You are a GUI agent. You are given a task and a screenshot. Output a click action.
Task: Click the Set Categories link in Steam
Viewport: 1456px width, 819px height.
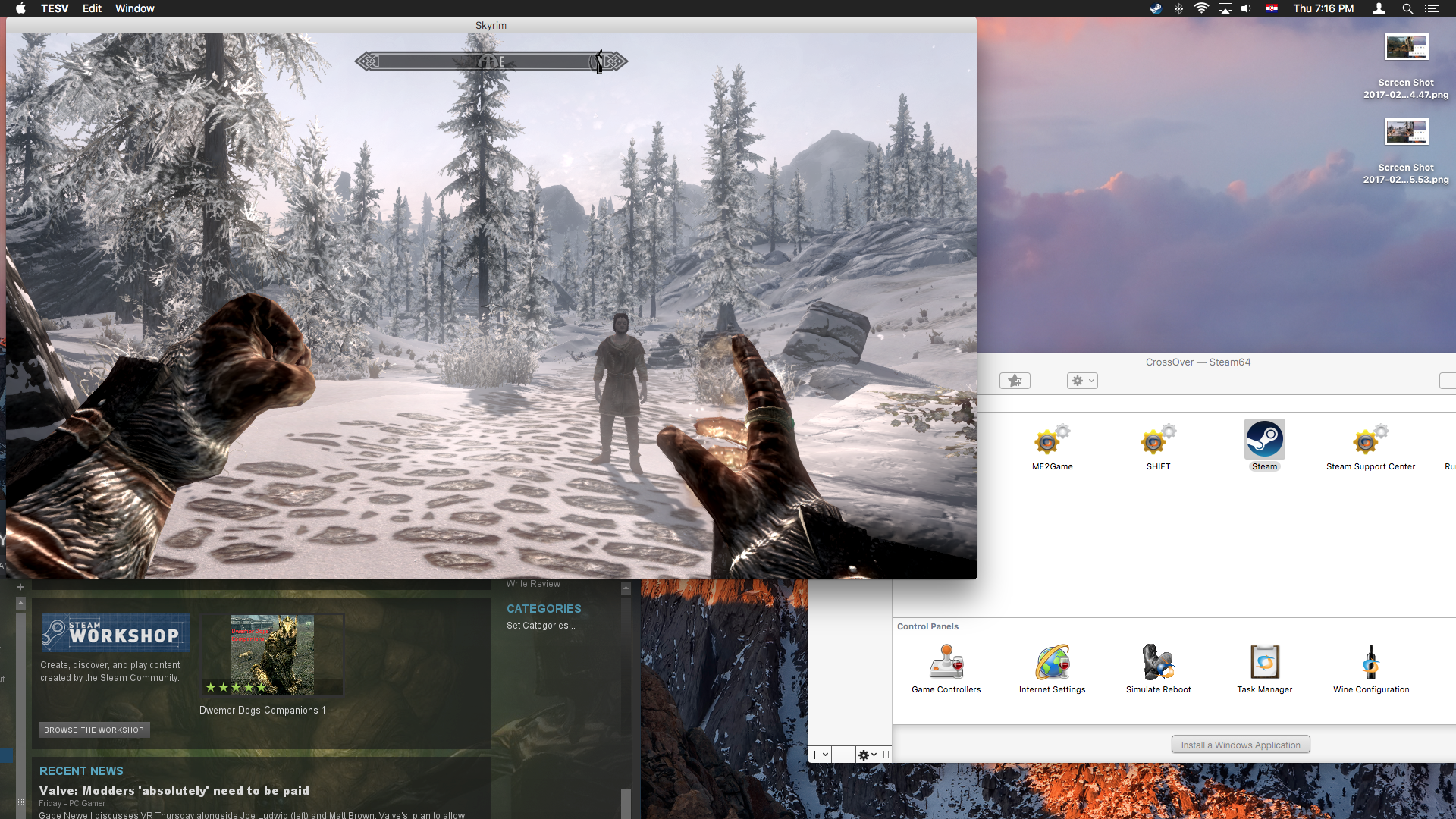coord(541,624)
